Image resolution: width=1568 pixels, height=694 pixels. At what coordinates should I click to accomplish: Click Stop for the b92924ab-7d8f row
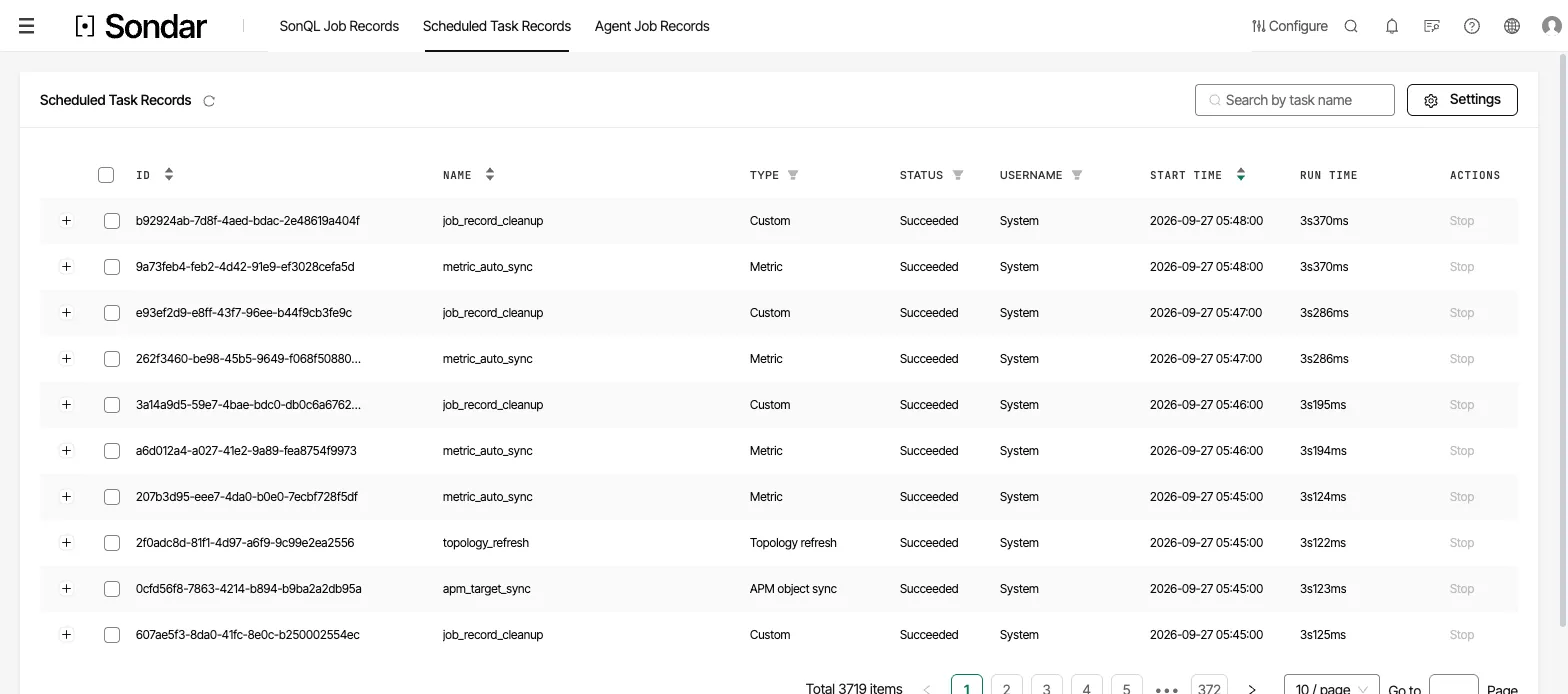(1462, 221)
